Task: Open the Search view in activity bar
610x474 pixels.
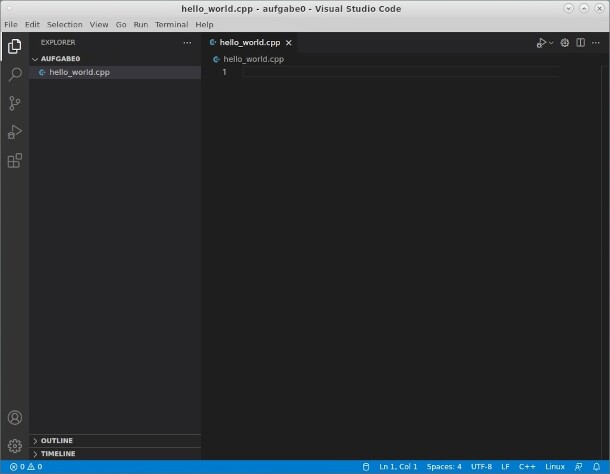Action: tap(14, 74)
